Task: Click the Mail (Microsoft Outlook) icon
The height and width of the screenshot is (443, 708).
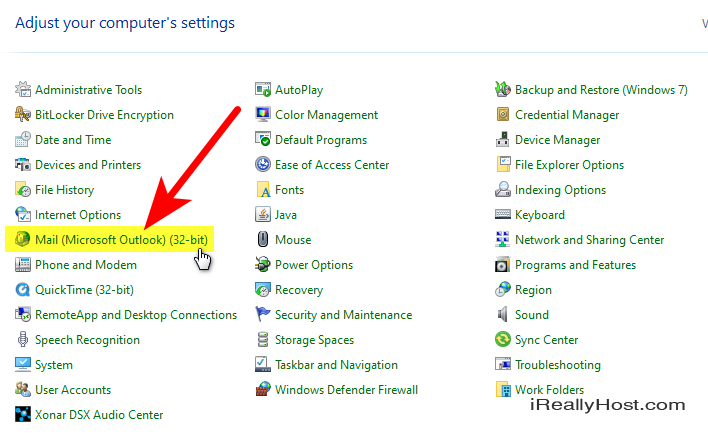Action: tap(22, 239)
